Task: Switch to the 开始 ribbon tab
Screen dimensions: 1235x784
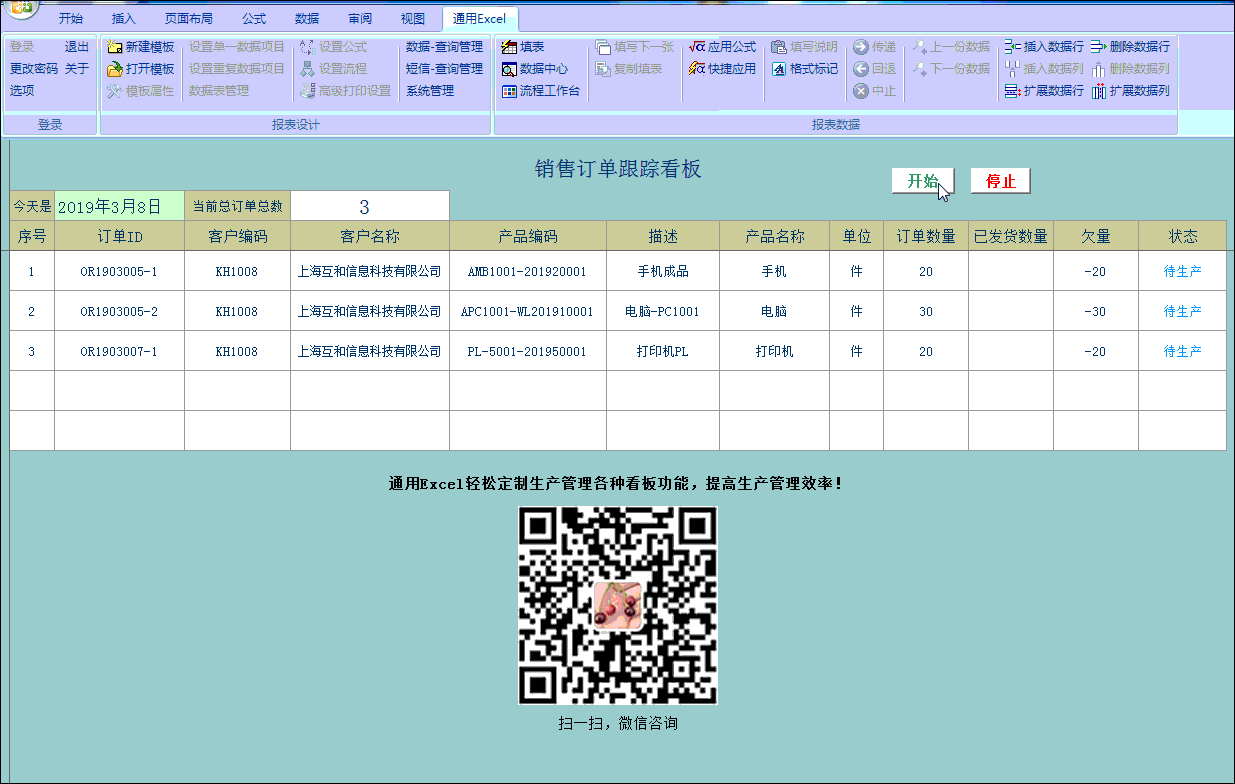Action: [x=71, y=19]
